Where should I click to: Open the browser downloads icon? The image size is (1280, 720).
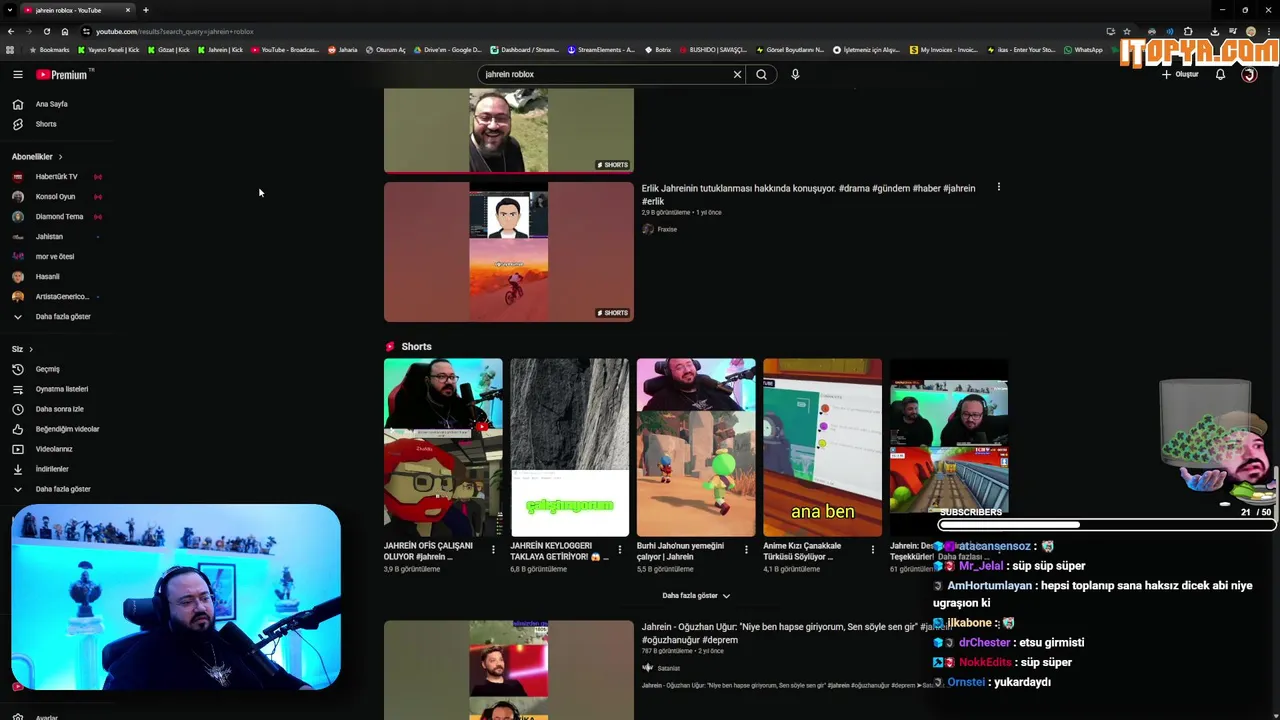[1215, 31]
